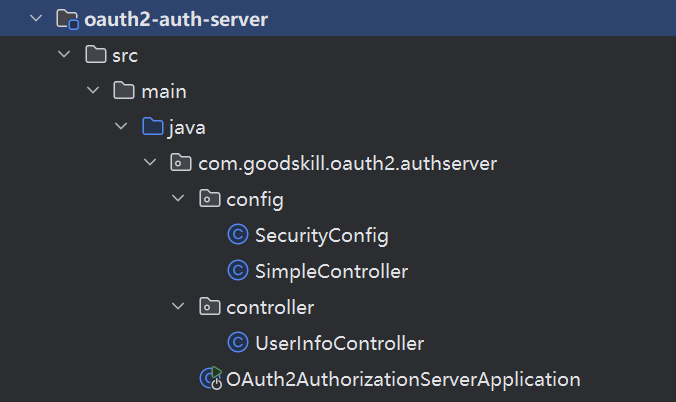Collapse the main folder chevron
The width and height of the screenshot is (676, 402).
coord(94,91)
